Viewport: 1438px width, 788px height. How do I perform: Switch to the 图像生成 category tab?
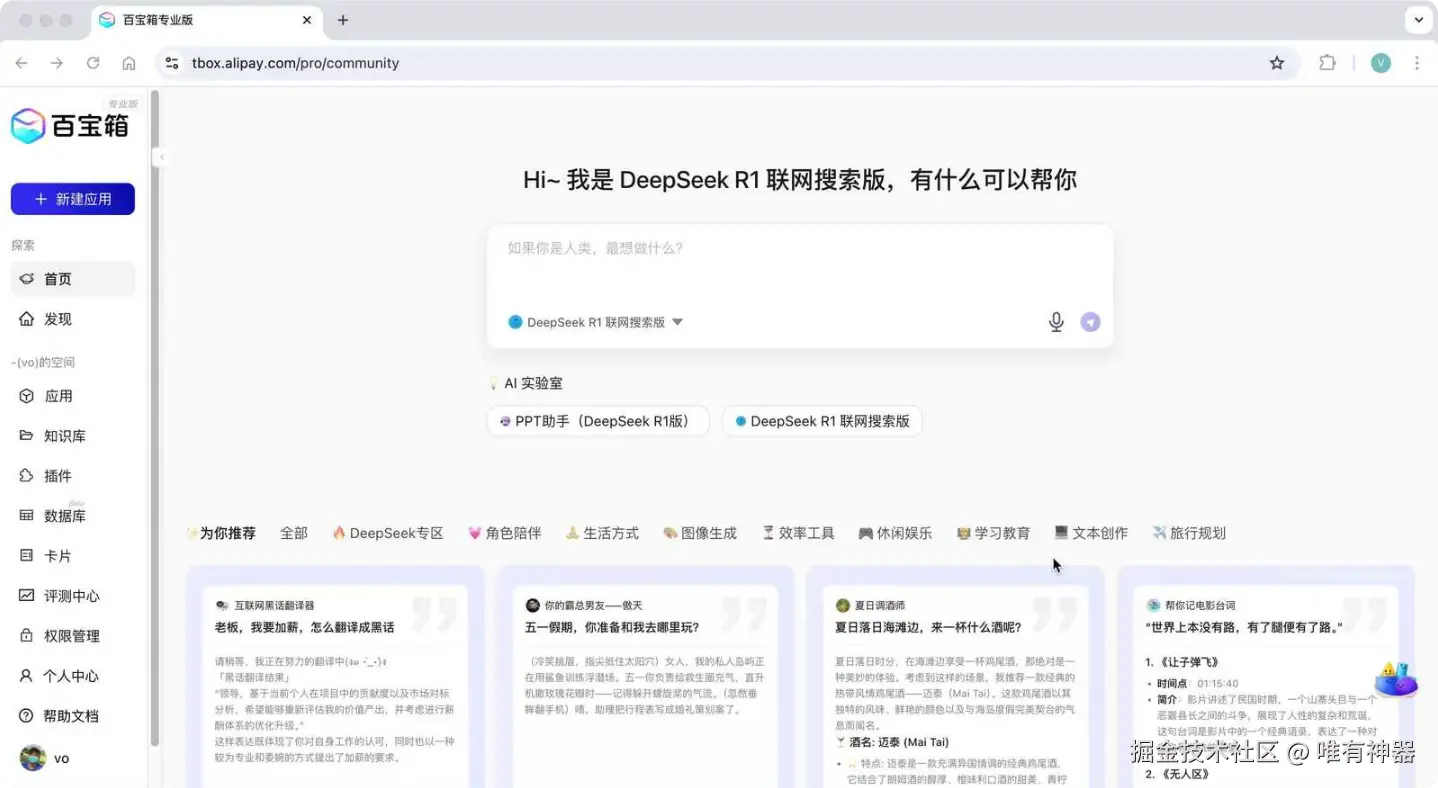[700, 532]
